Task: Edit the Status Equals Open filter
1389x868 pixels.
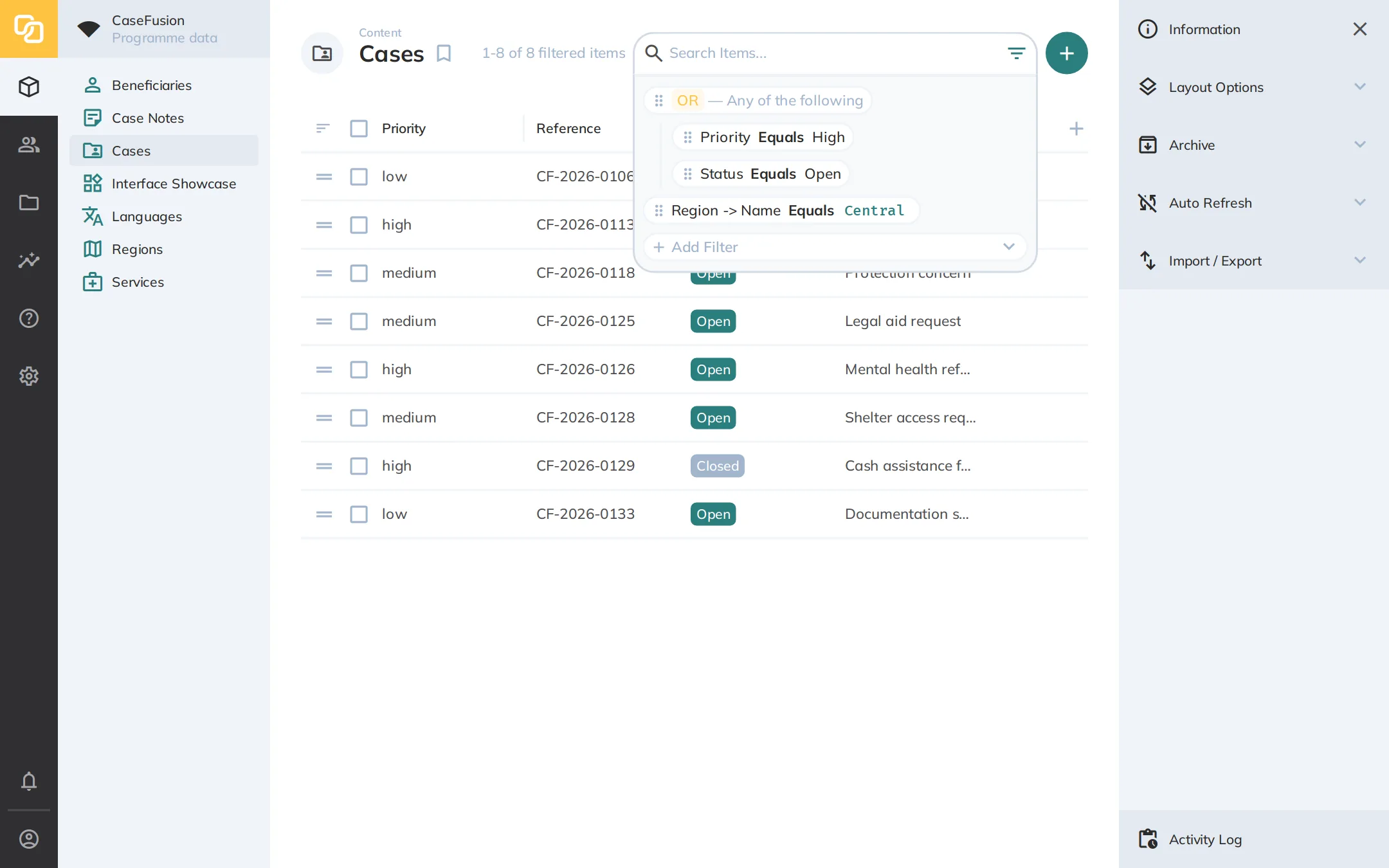Action: (761, 174)
